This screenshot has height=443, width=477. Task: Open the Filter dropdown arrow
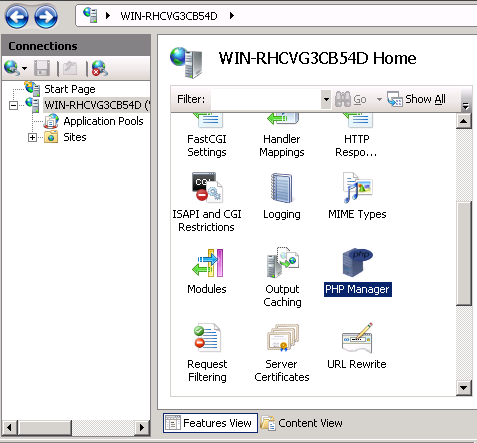(326, 99)
